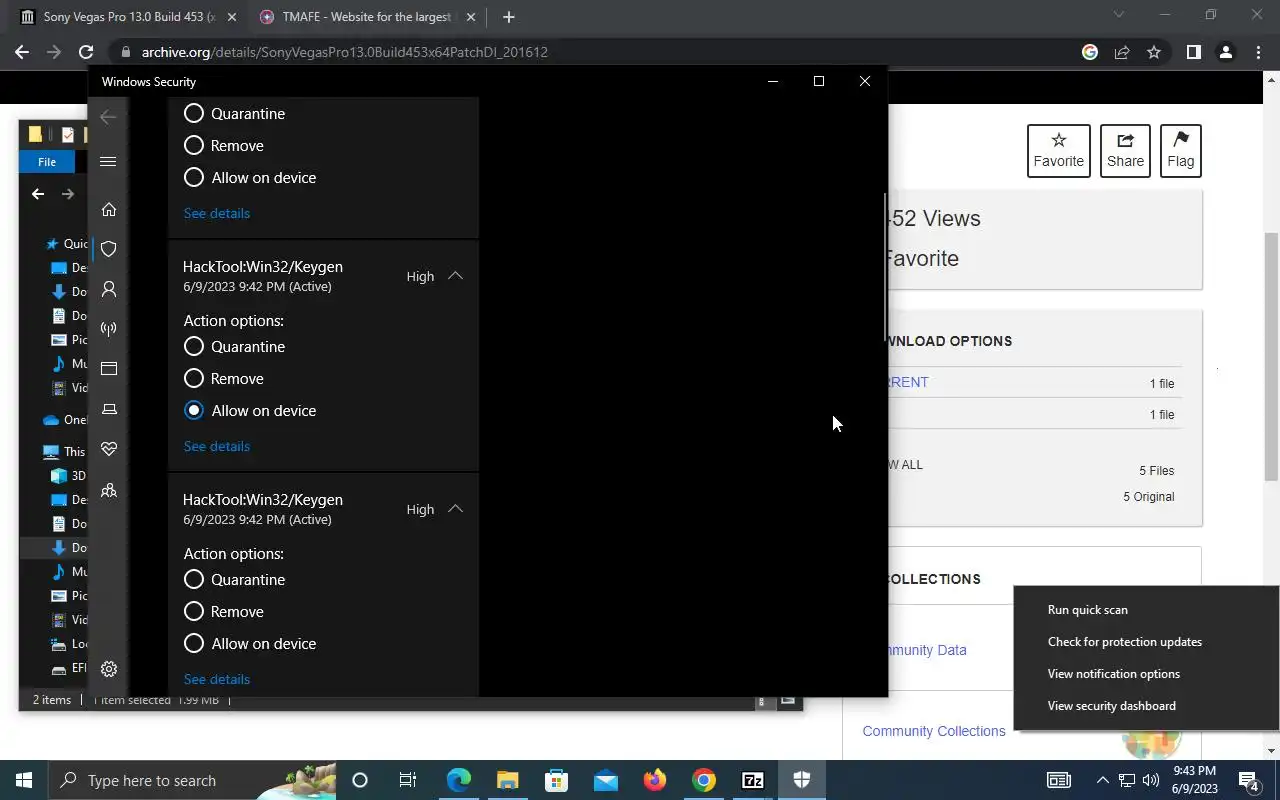Open Account protection person icon

(x=109, y=289)
